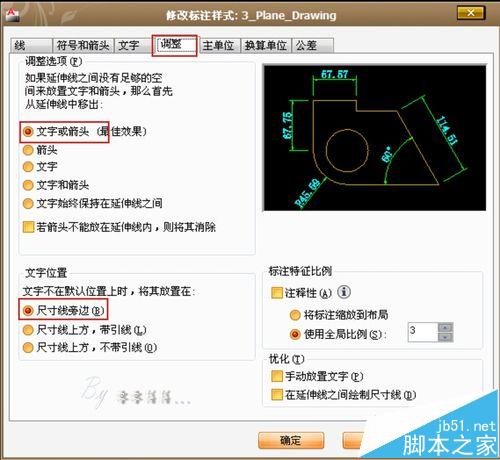Open the 公差 (Tolerances) tab

(x=313, y=45)
